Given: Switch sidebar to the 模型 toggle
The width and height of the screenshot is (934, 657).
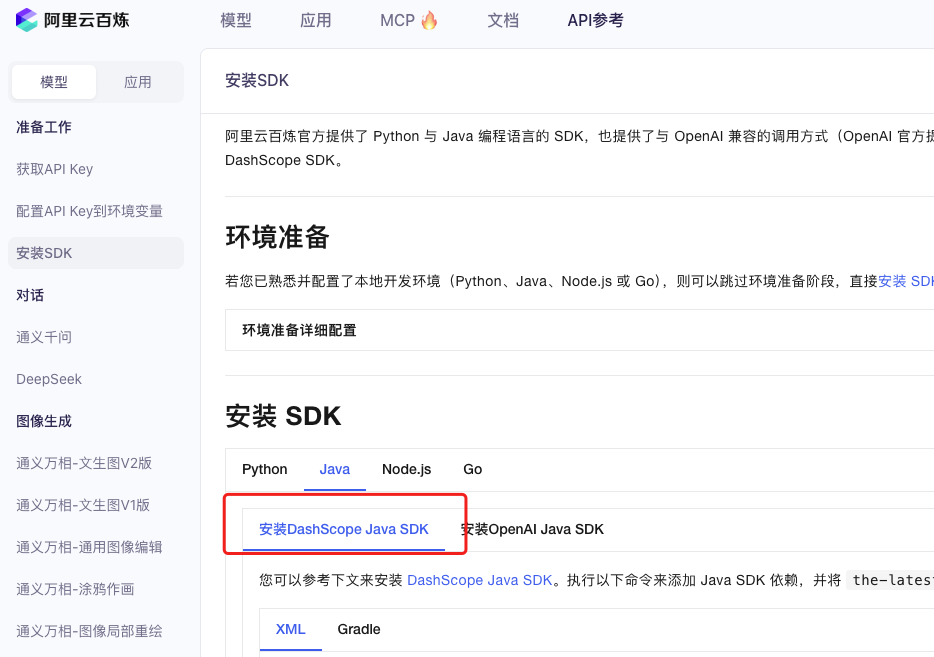Looking at the screenshot, I should click(x=54, y=82).
